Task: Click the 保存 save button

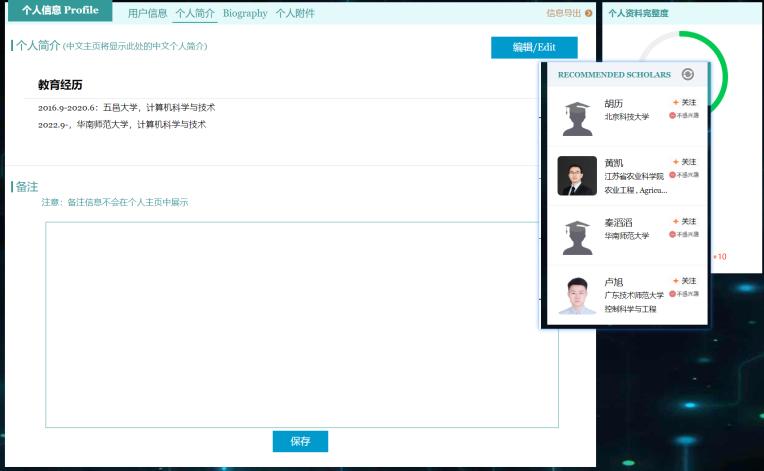Action: coord(300,441)
